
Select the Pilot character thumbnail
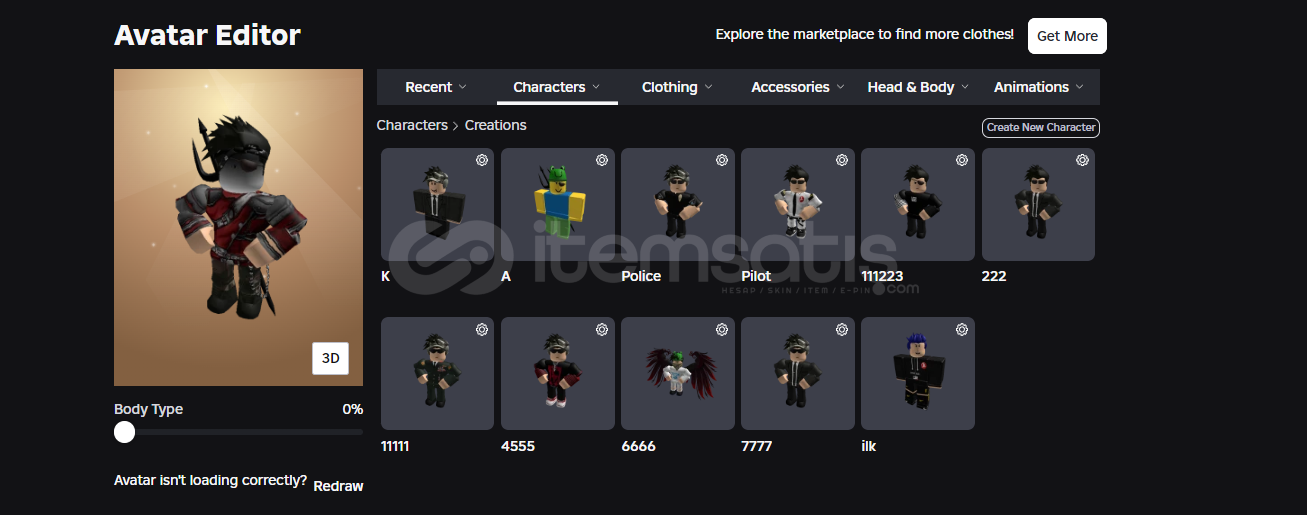798,205
